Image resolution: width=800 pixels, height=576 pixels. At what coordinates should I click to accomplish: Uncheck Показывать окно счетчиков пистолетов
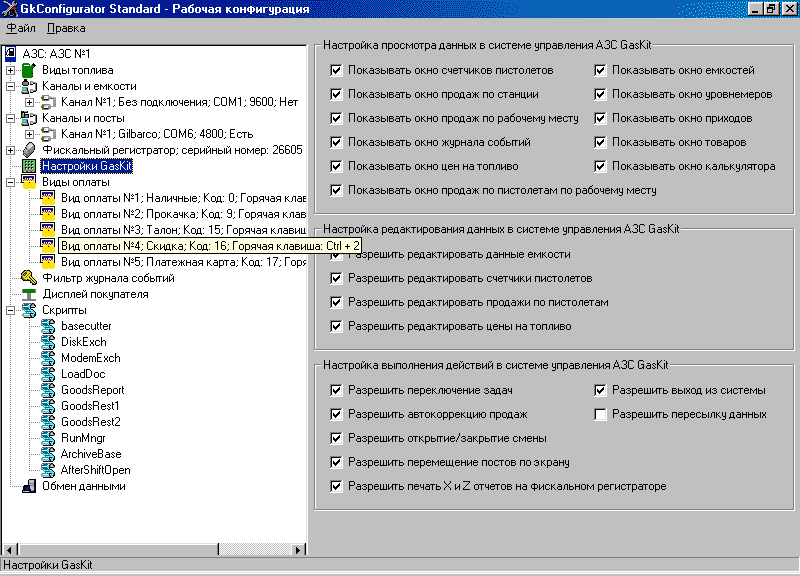336,70
